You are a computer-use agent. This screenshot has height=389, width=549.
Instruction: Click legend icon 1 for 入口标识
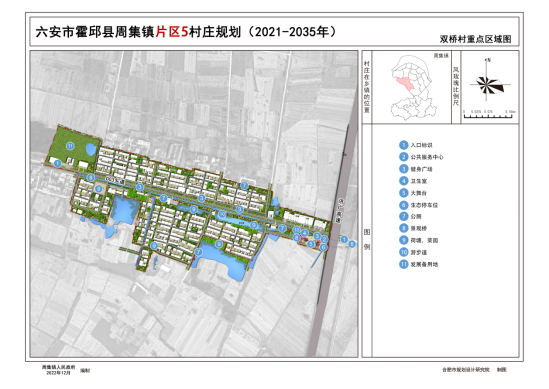point(404,145)
